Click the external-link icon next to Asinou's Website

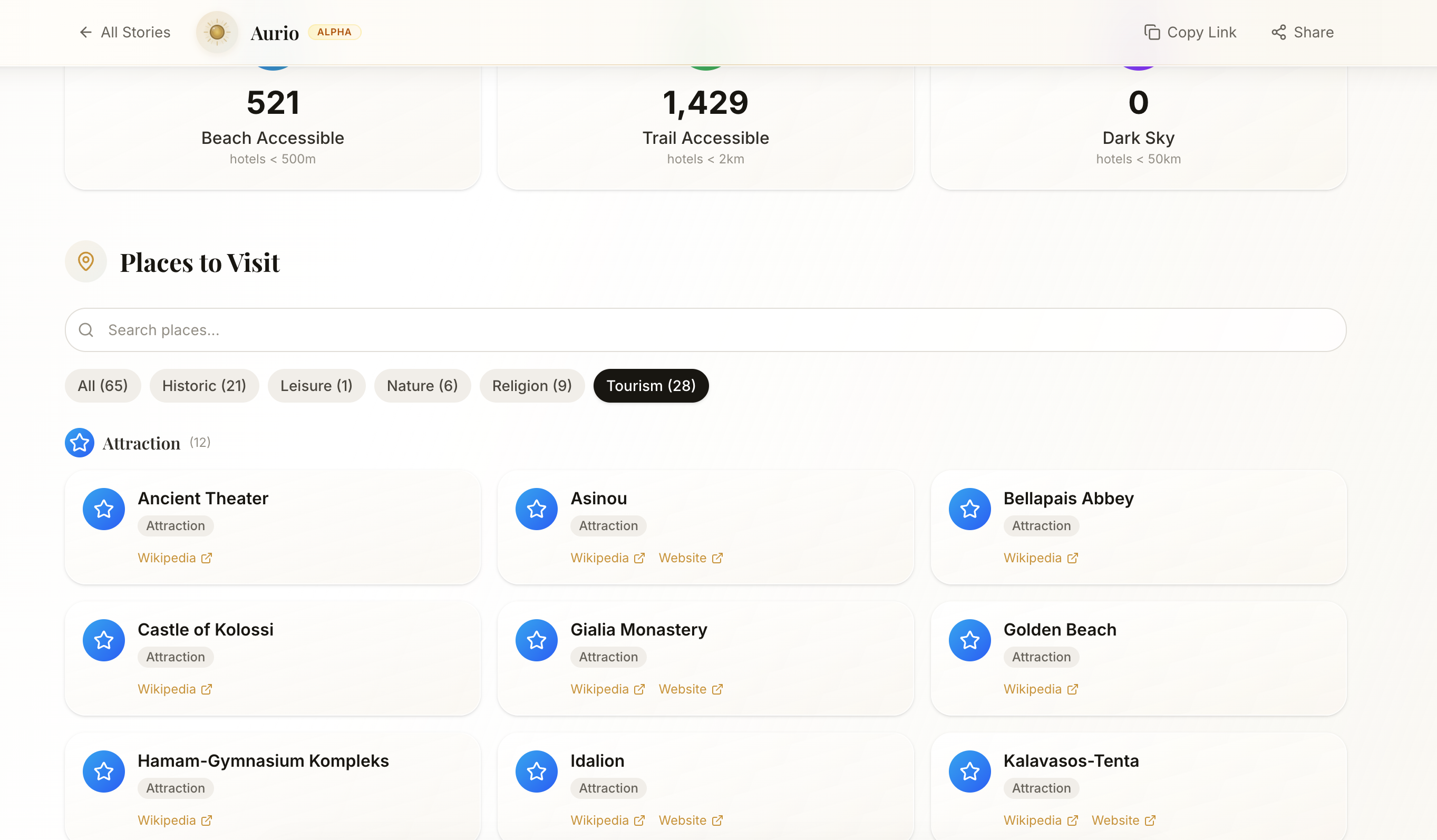pyautogui.click(x=717, y=558)
